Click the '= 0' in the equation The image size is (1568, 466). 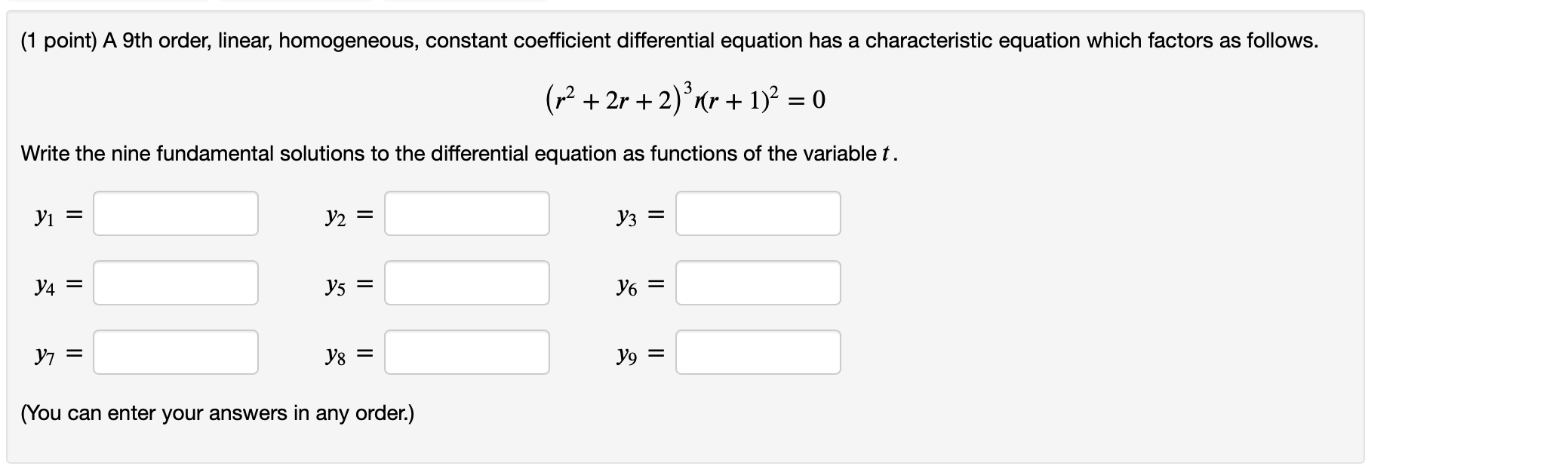coord(809,100)
